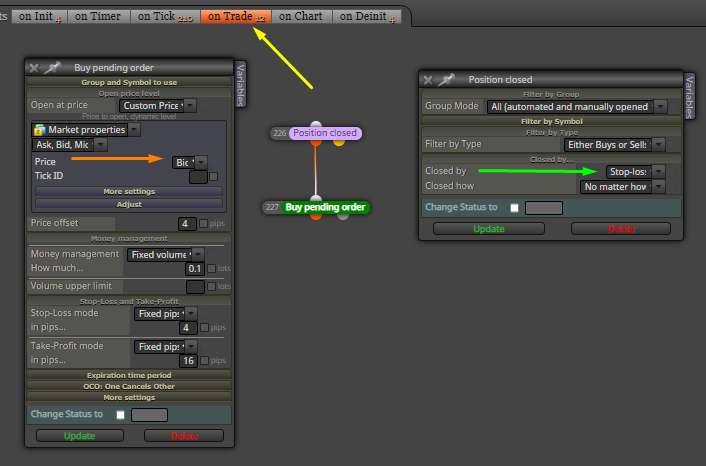Switch to the on Timer tab
This screenshot has width=706, height=466.
coord(98,17)
